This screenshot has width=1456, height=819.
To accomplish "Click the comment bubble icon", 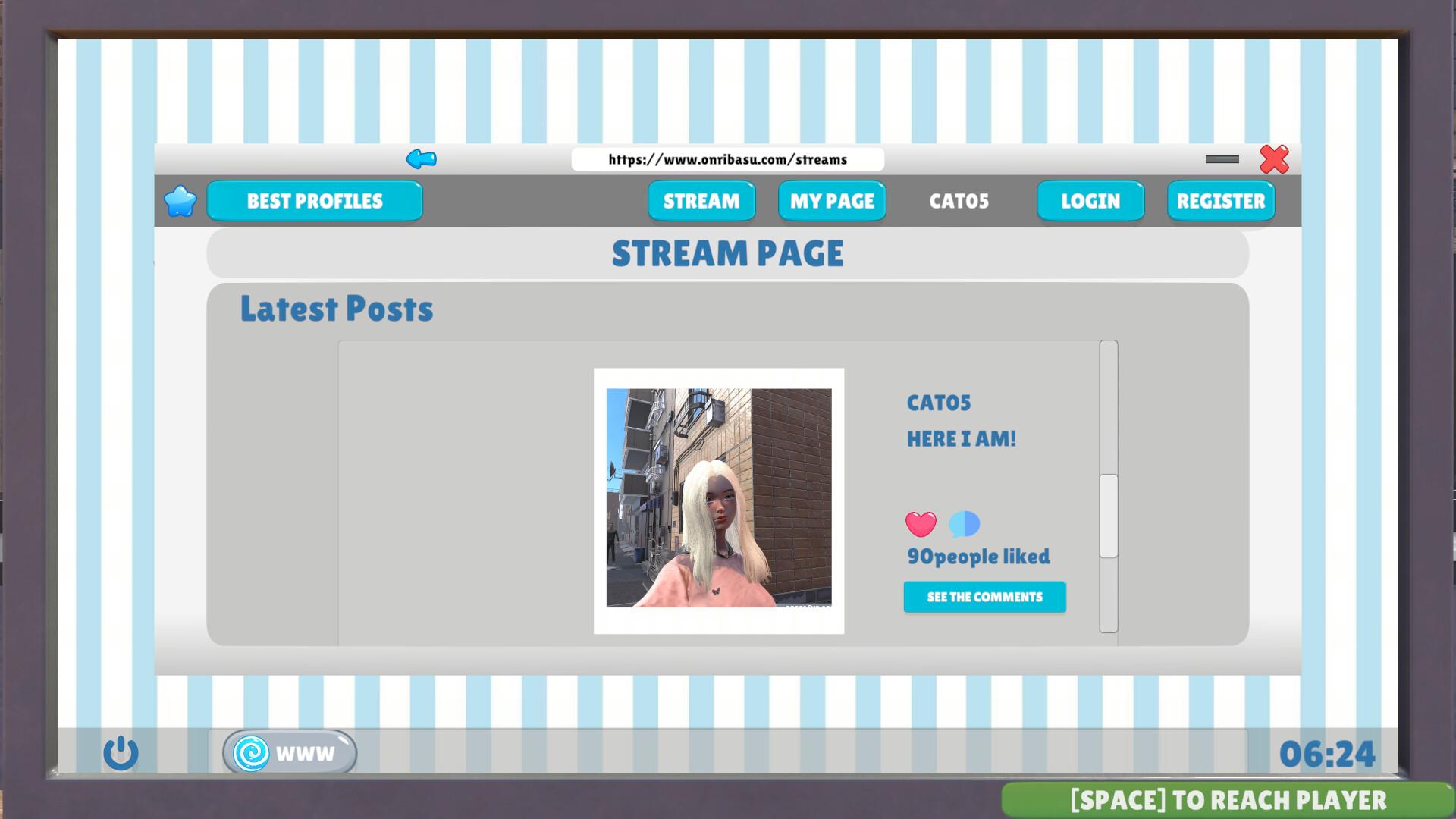I will [962, 525].
